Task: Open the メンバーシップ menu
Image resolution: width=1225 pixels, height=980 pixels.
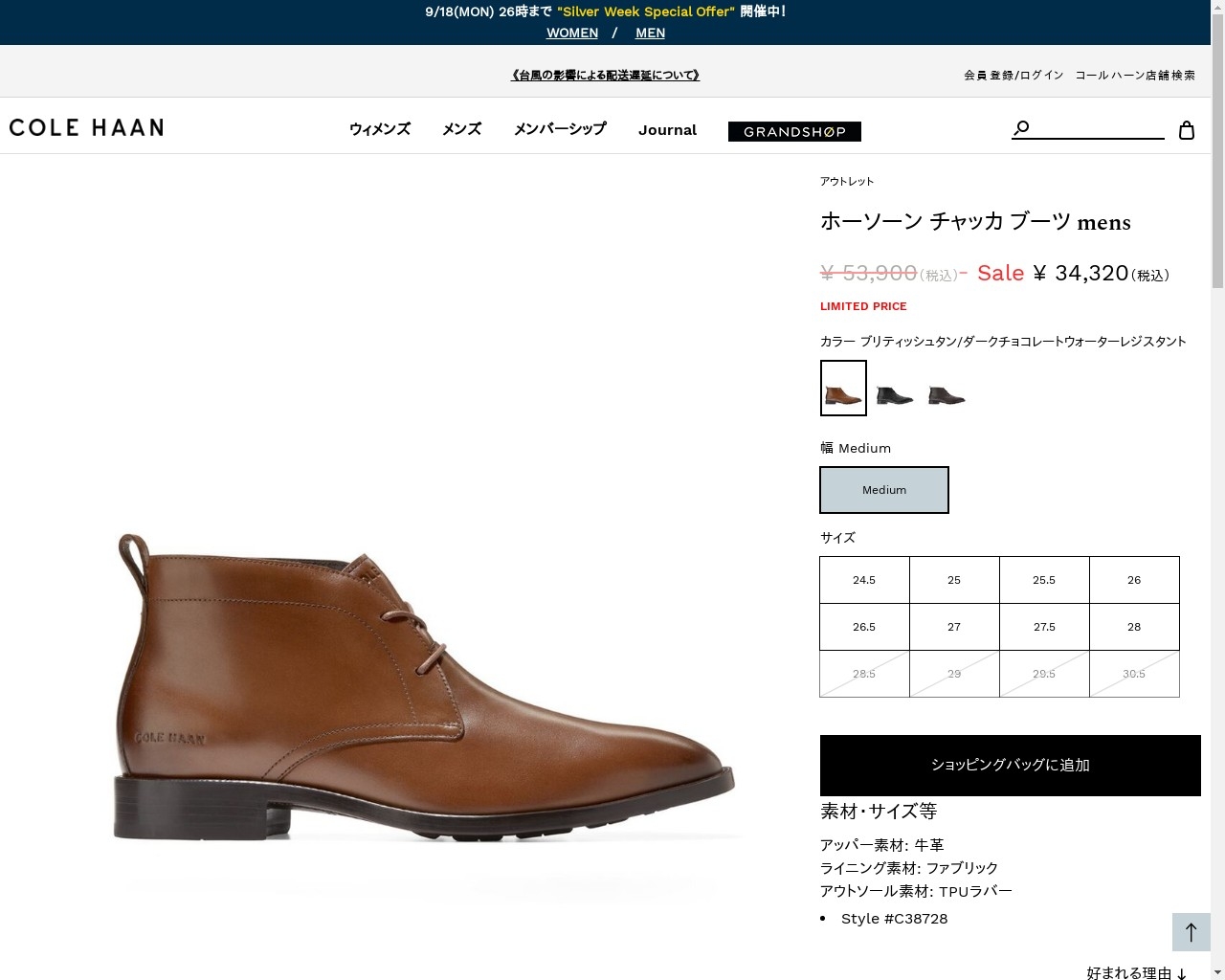Action: tap(560, 129)
